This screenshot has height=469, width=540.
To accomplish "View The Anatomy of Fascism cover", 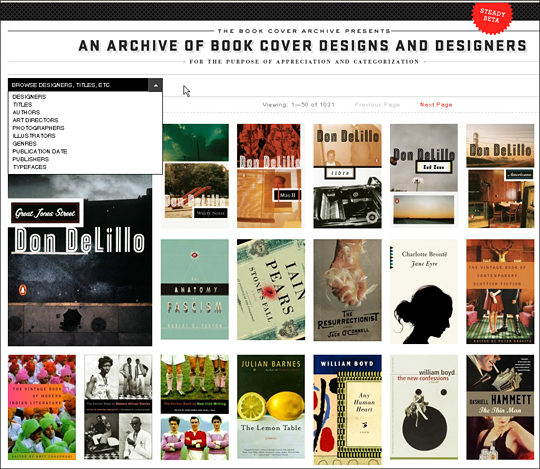I will click(x=195, y=290).
